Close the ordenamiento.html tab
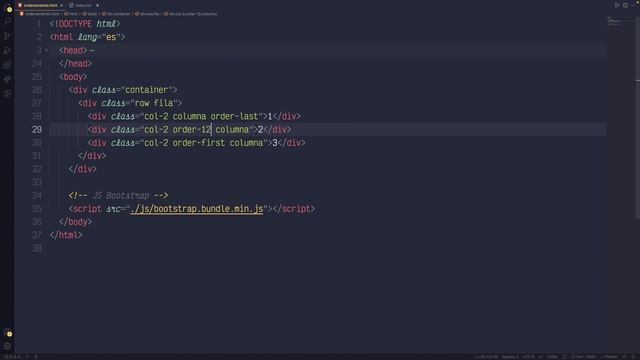Screen dimensions: 640x360 coord(62,5)
